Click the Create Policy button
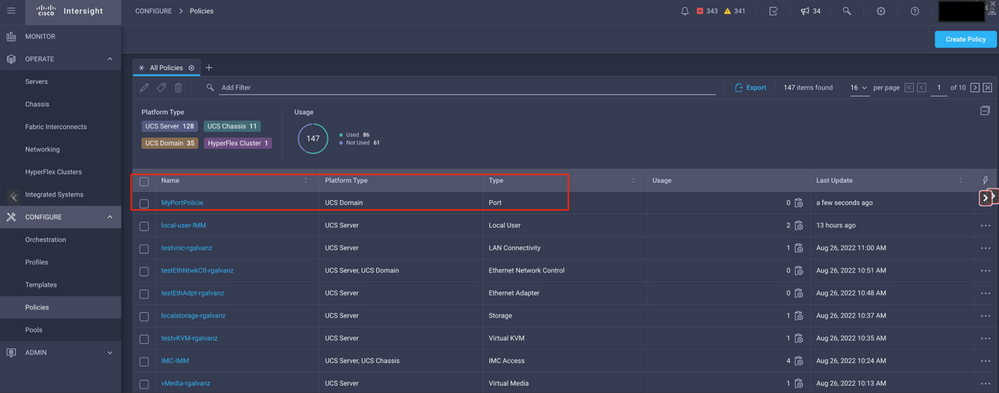 tap(965, 39)
